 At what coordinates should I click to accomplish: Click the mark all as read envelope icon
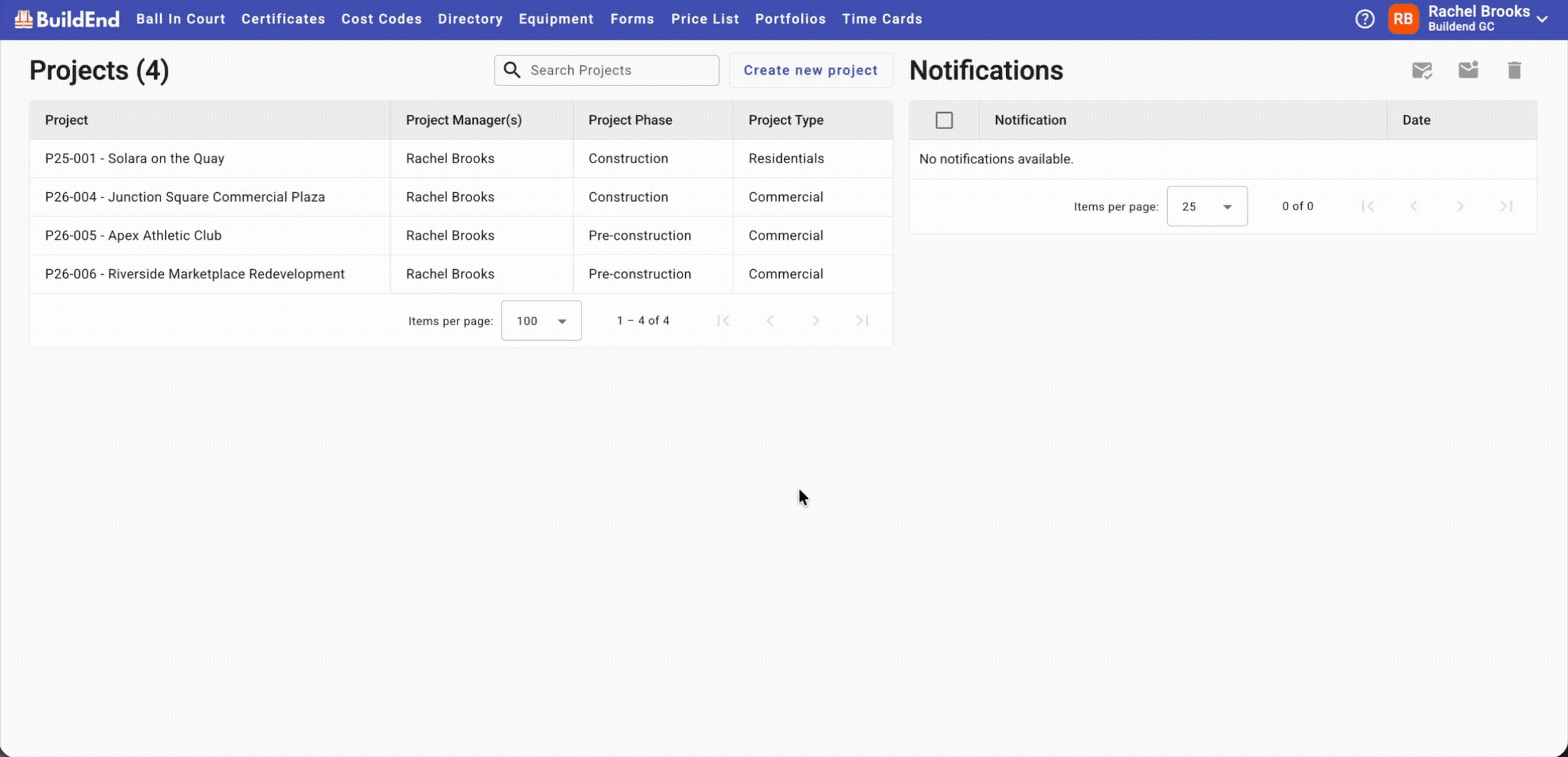click(1422, 70)
